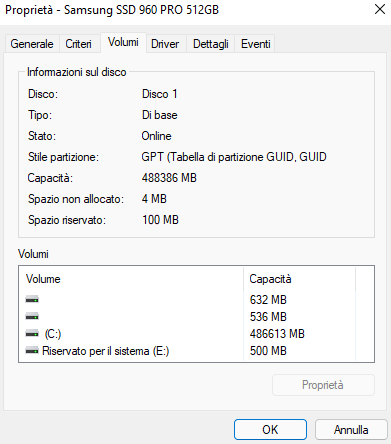The width and height of the screenshot is (391, 444).
Task: Confirm the dialog with OK
Action: point(270,430)
